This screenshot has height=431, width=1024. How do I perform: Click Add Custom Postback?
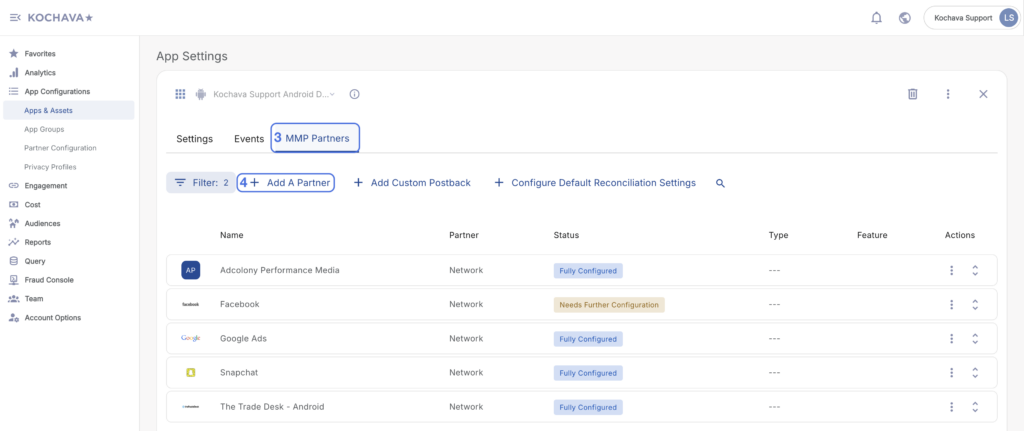point(411,183)
